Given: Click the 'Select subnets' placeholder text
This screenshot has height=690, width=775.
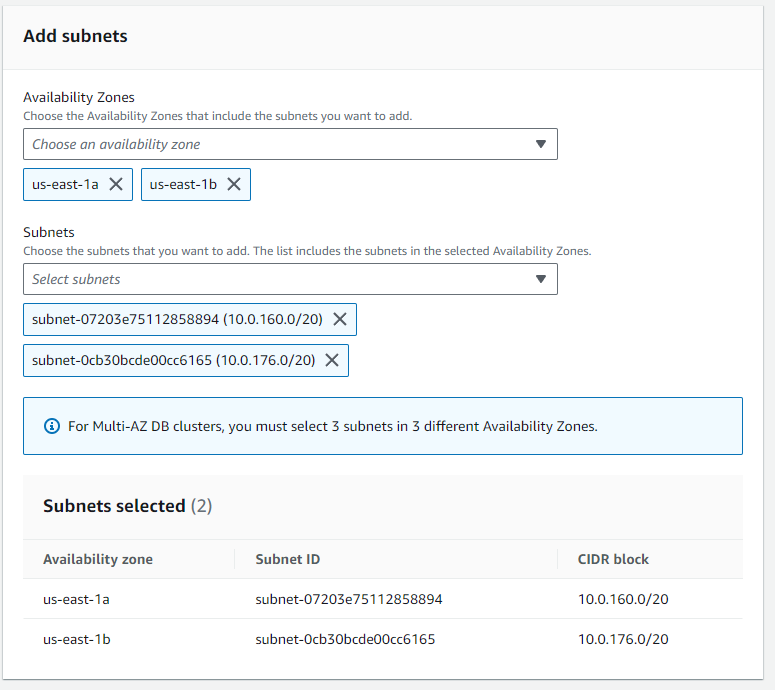Looking at the screenshot, I should pyautogui.click(x=76, y=279).
